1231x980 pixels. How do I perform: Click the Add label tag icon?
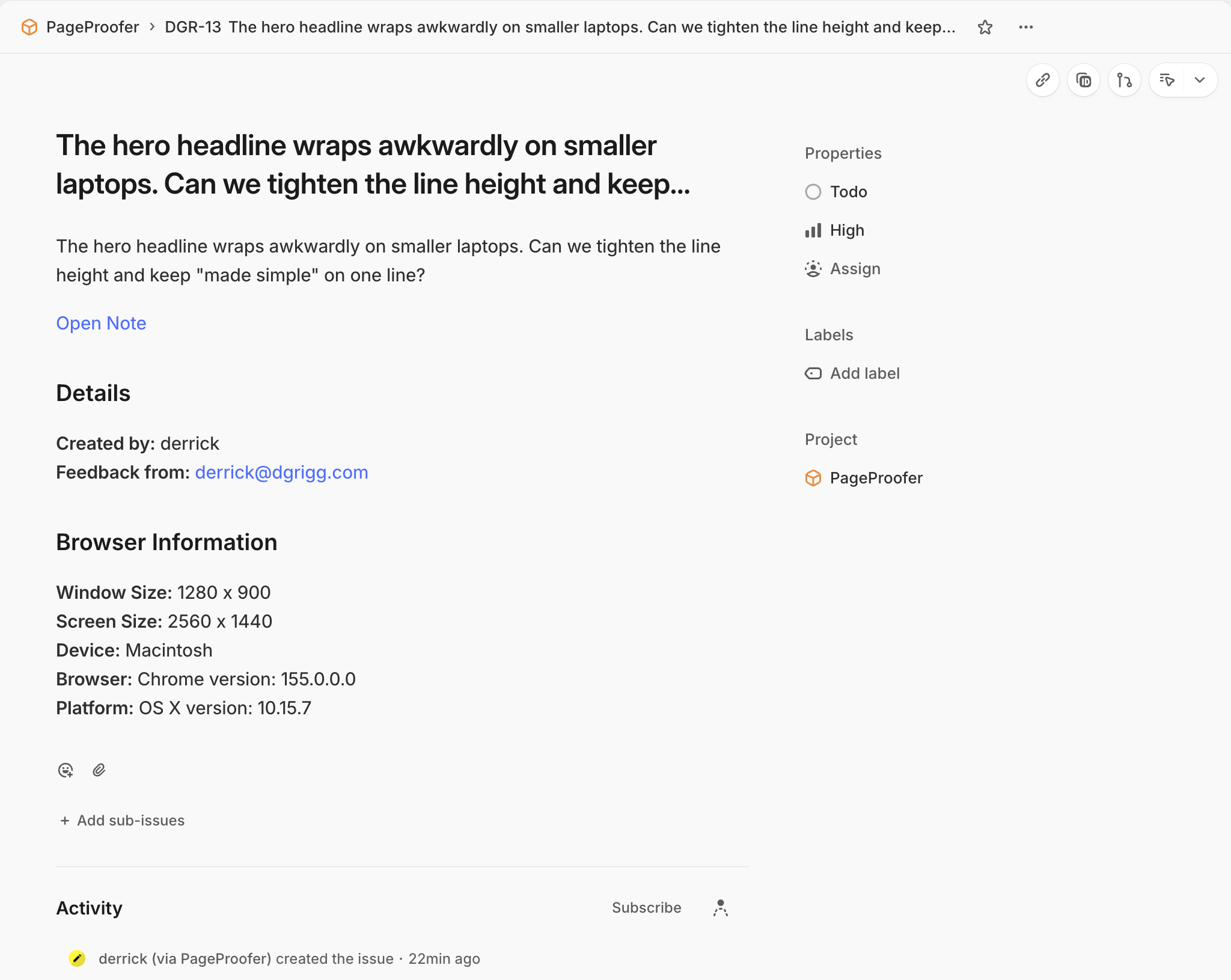coord(813,373)
